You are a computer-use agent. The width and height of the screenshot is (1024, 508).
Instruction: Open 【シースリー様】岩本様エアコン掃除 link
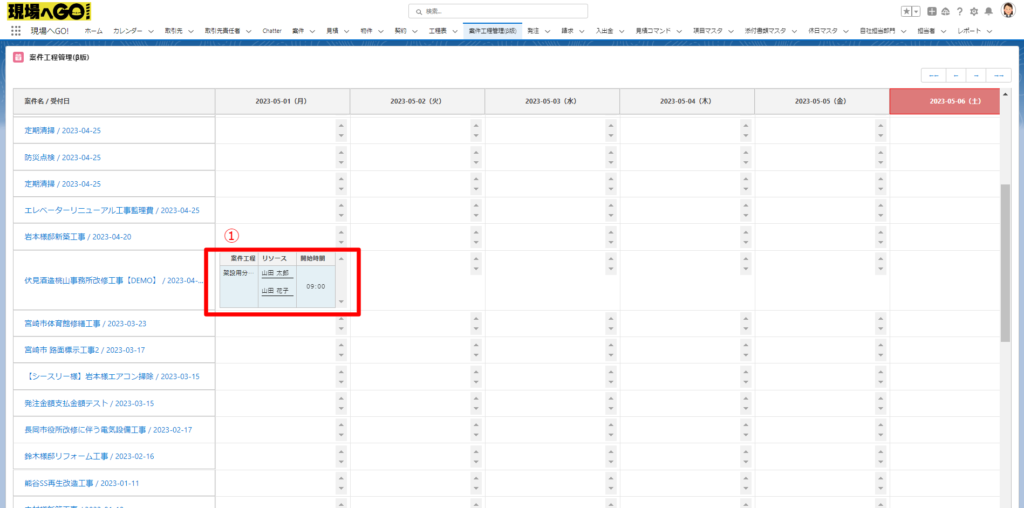(x=112, y=377)
